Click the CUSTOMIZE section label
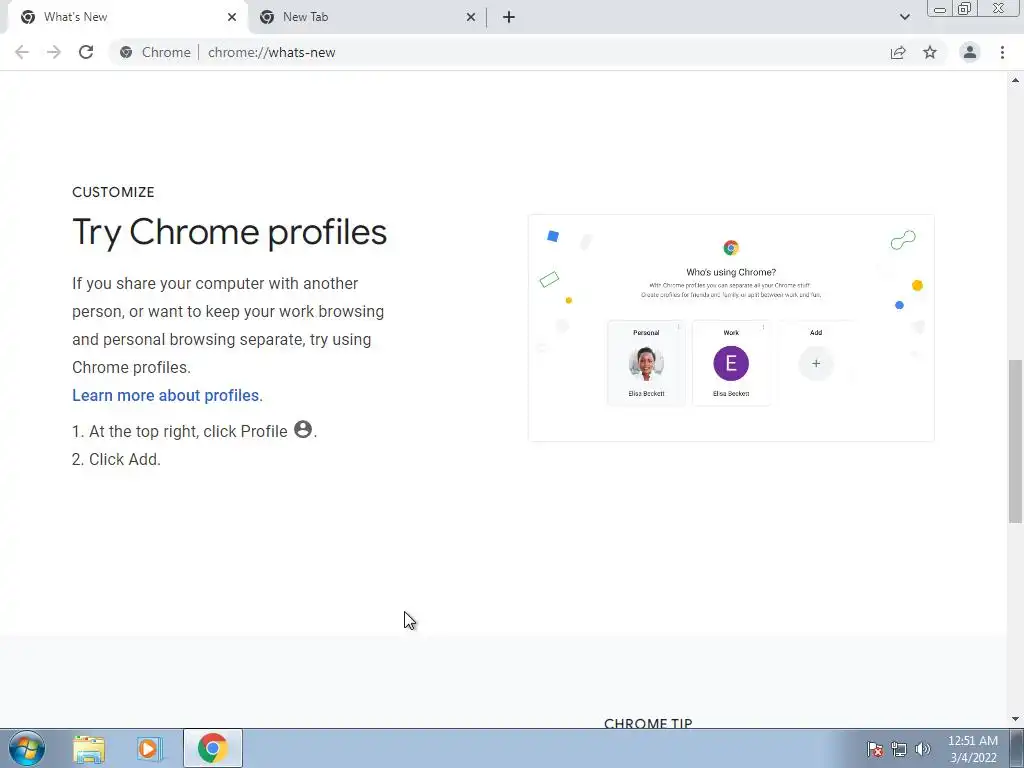 coord(113,192)
